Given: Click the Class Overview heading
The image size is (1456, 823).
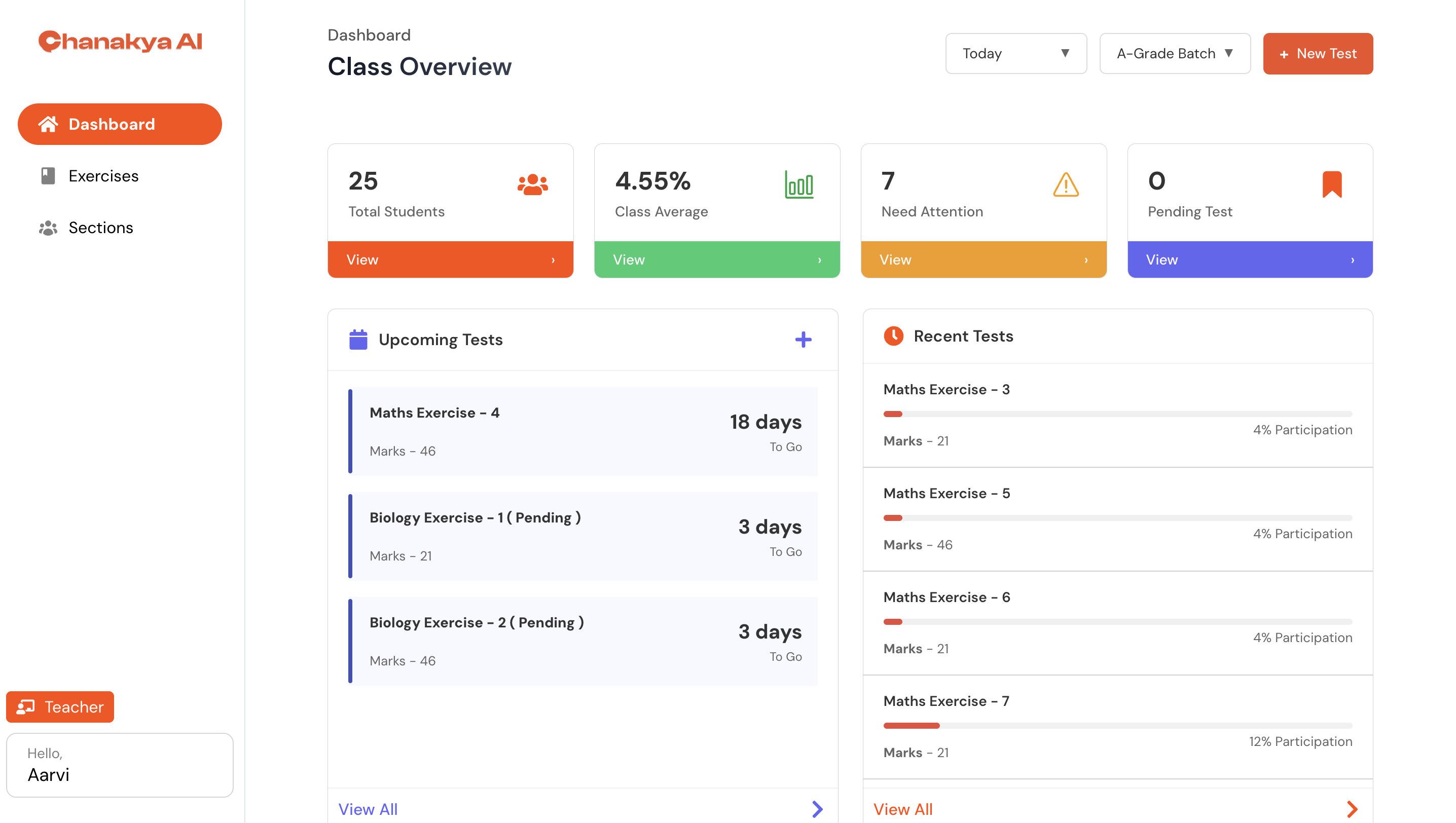Looking at the screenshot, I should click(x=420, y=67).
